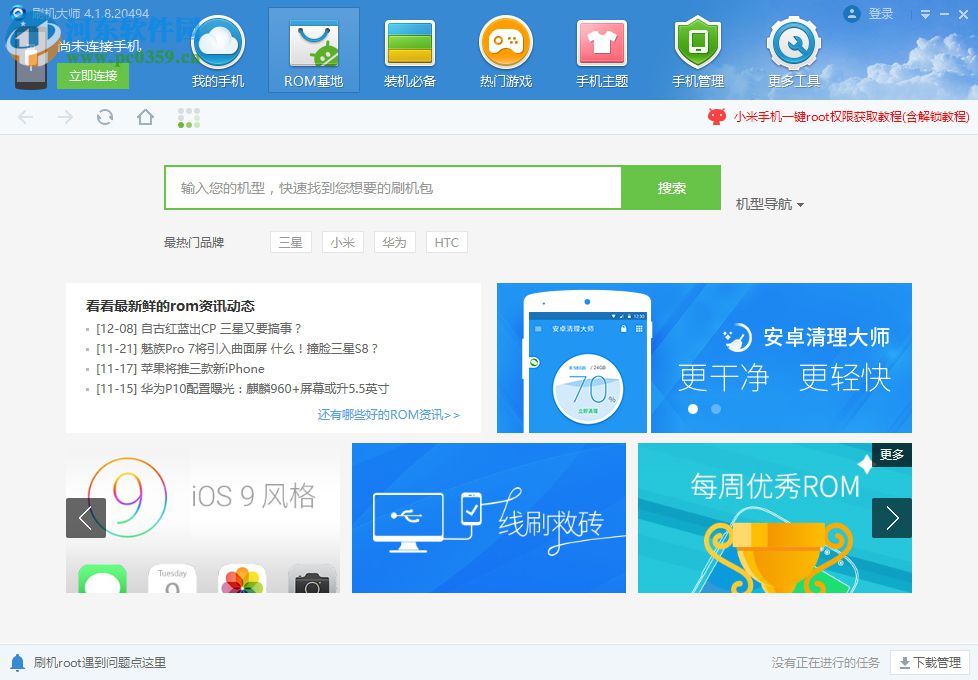Filter ROMs by the 小米 brand
The width and height of the screenshot is (978, 680).
coord(342,241)
